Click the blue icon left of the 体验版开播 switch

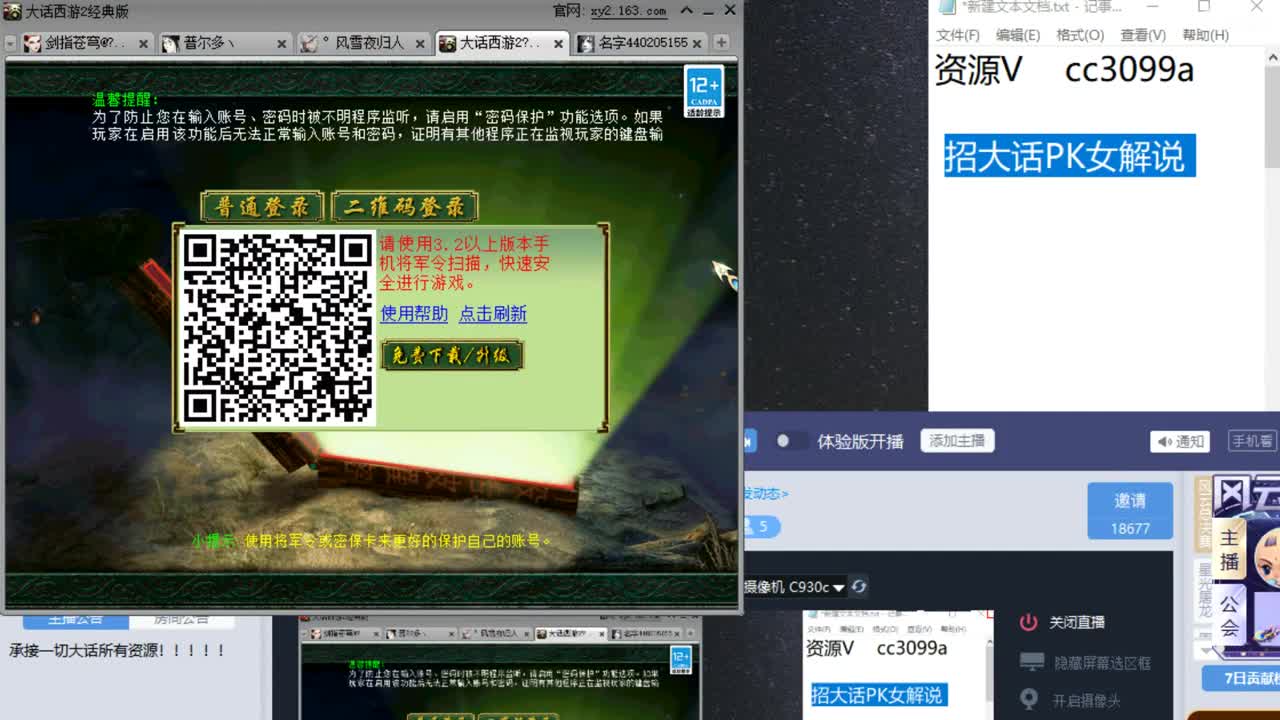[750, 441]
